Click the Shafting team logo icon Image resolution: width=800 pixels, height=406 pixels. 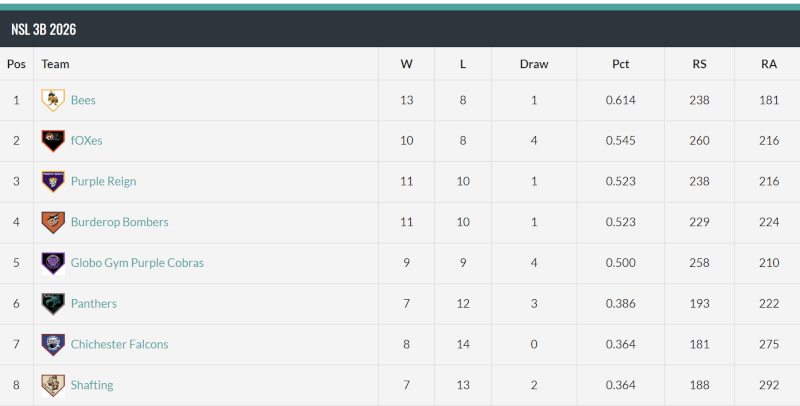[53, 385]
